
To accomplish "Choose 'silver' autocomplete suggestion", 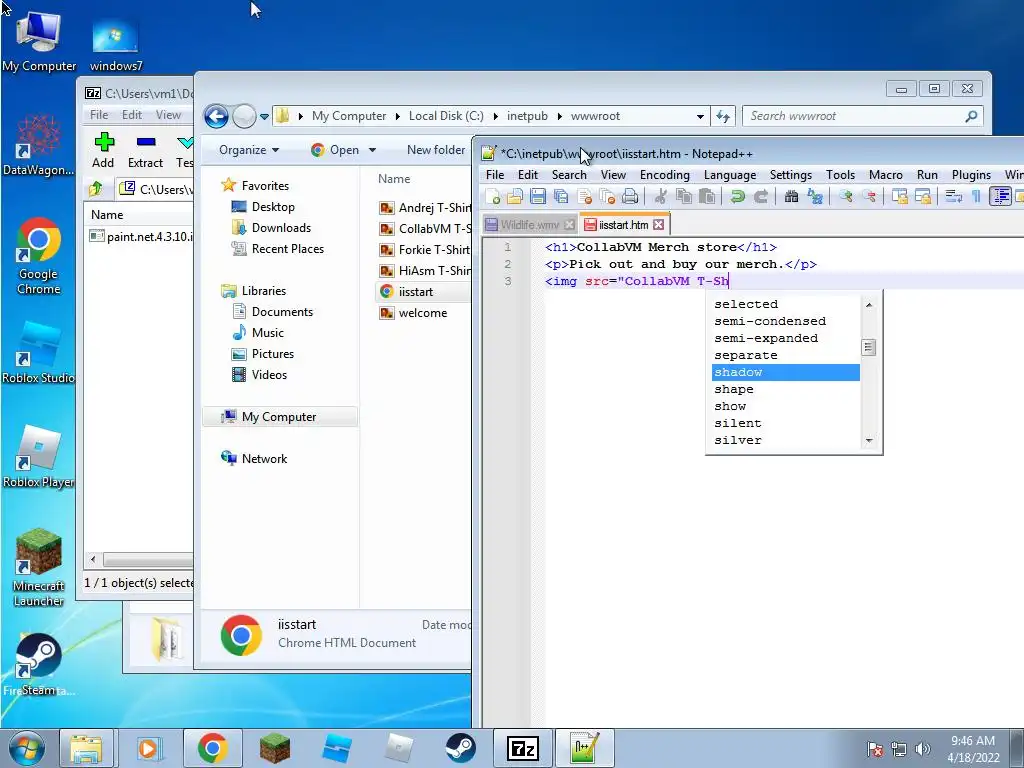I will click(786, 440).
